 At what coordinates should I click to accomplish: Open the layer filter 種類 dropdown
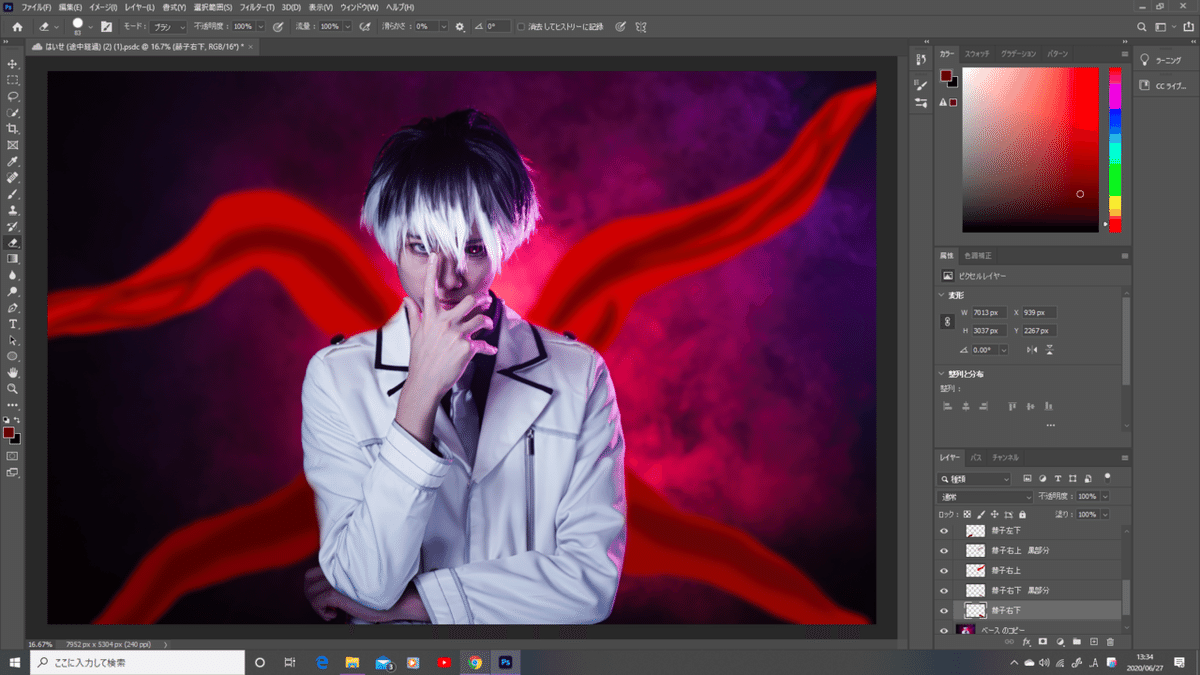click(976, 478)
